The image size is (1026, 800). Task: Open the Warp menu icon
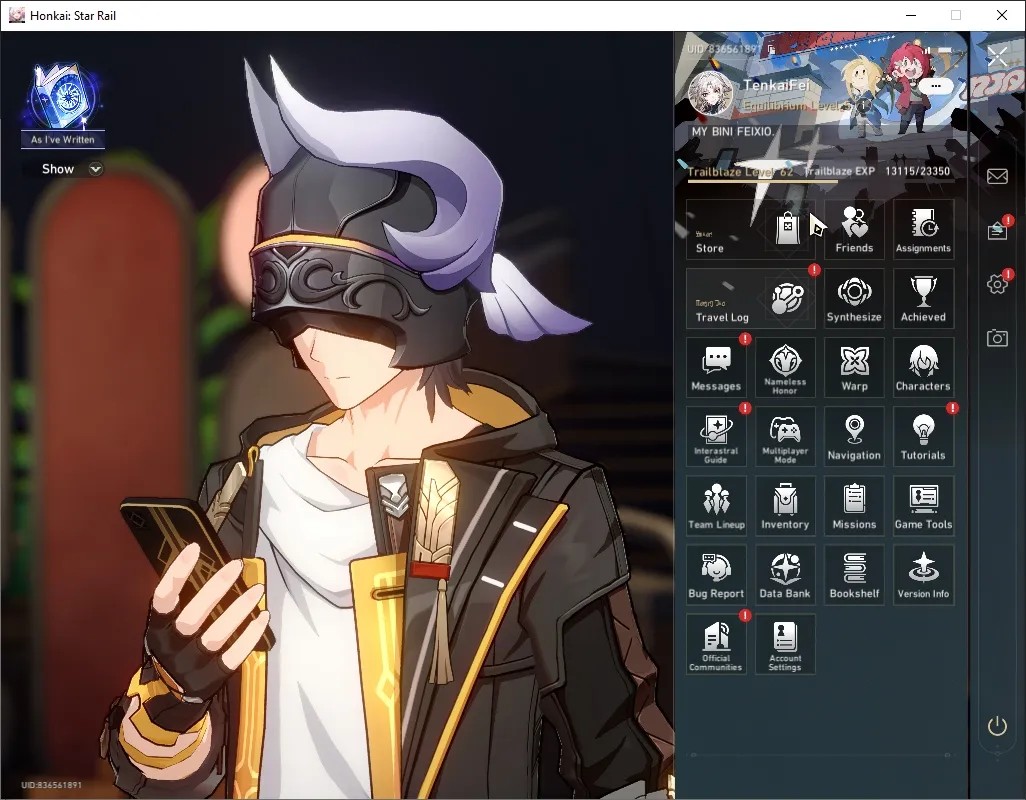tap(854, 367)
